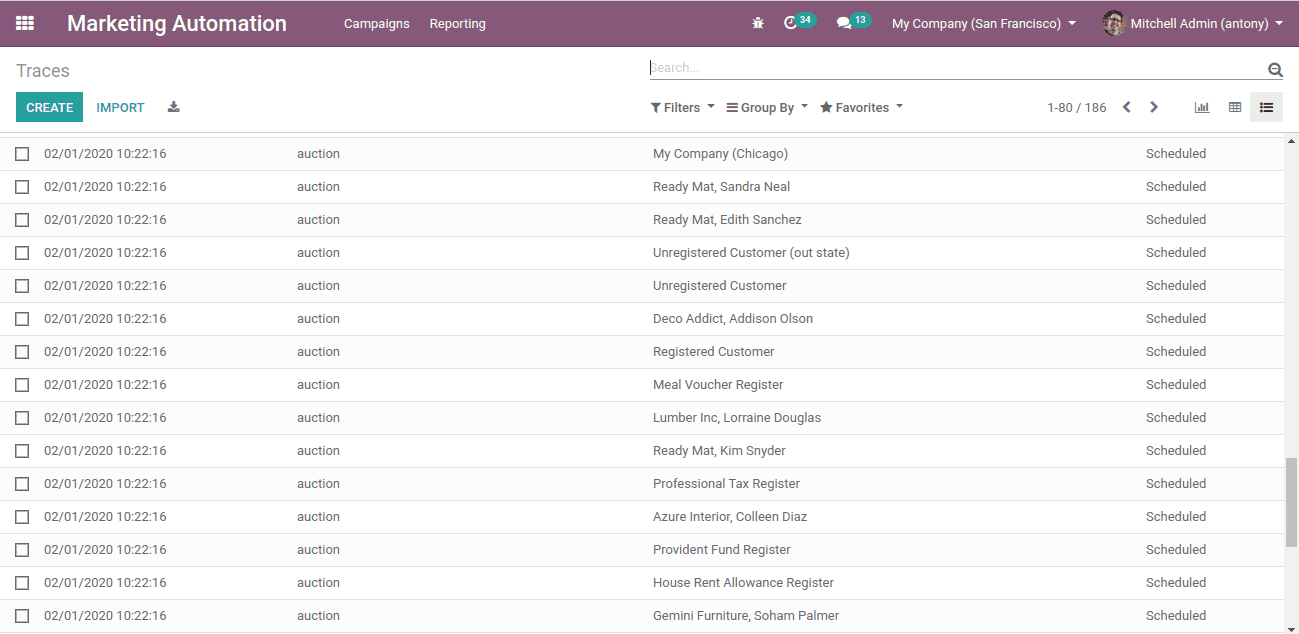Switch to pivot table view icon
Screen dimensions: 1299x634
point(1235,107)
